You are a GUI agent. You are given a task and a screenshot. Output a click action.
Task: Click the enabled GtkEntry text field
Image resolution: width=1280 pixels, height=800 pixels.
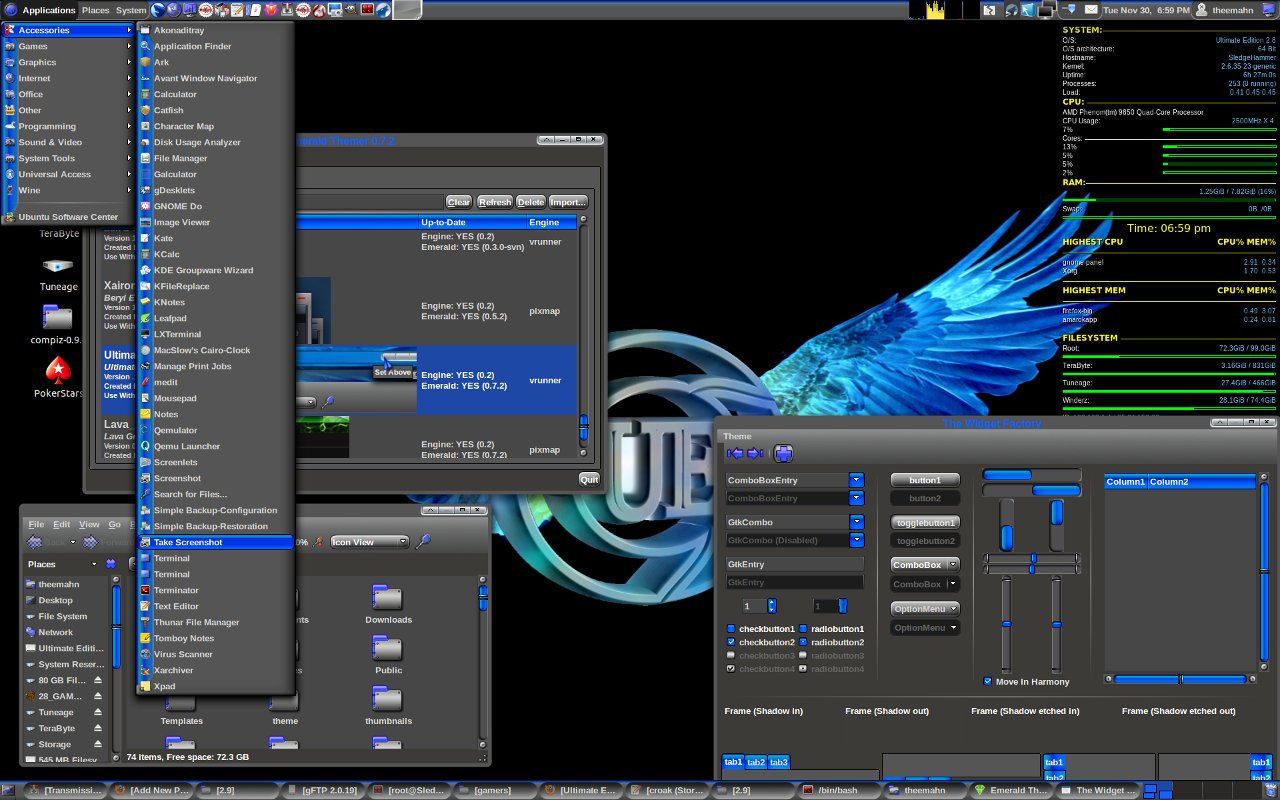click(x=795, y=564)
